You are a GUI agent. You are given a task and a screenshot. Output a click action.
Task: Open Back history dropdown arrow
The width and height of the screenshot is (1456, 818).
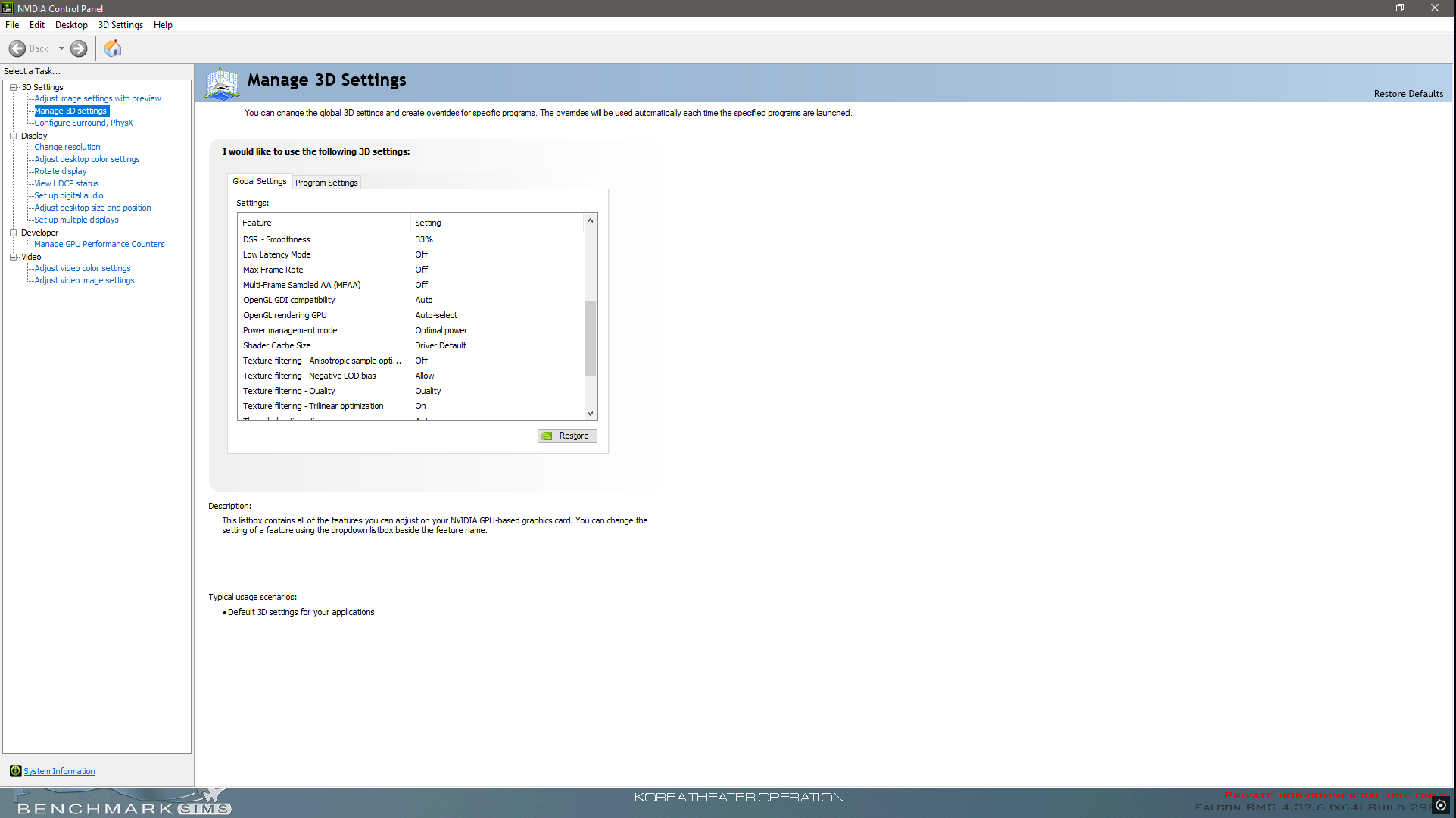(x=61, y=48)
